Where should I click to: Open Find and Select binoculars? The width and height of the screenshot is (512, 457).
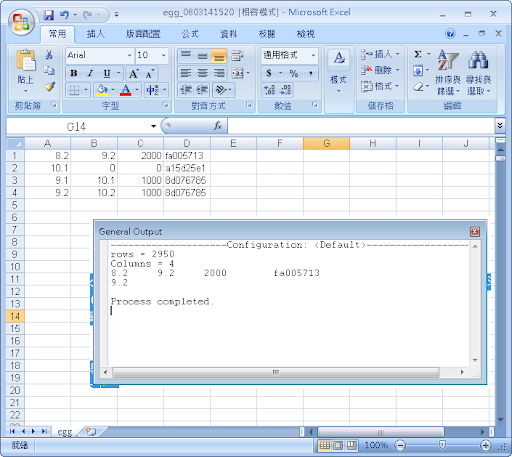pos(478,73)
